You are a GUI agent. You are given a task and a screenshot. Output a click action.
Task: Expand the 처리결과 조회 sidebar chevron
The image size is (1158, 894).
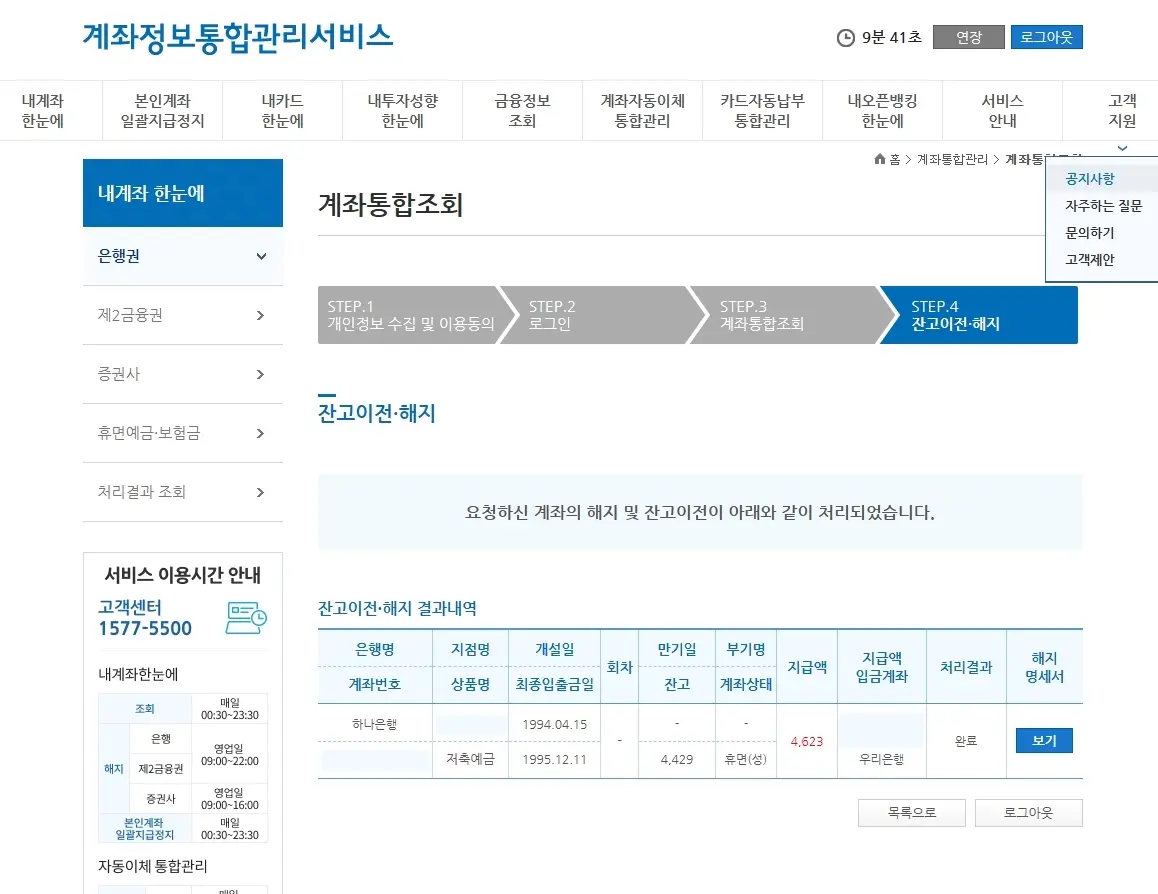click(x=260, y=492)
